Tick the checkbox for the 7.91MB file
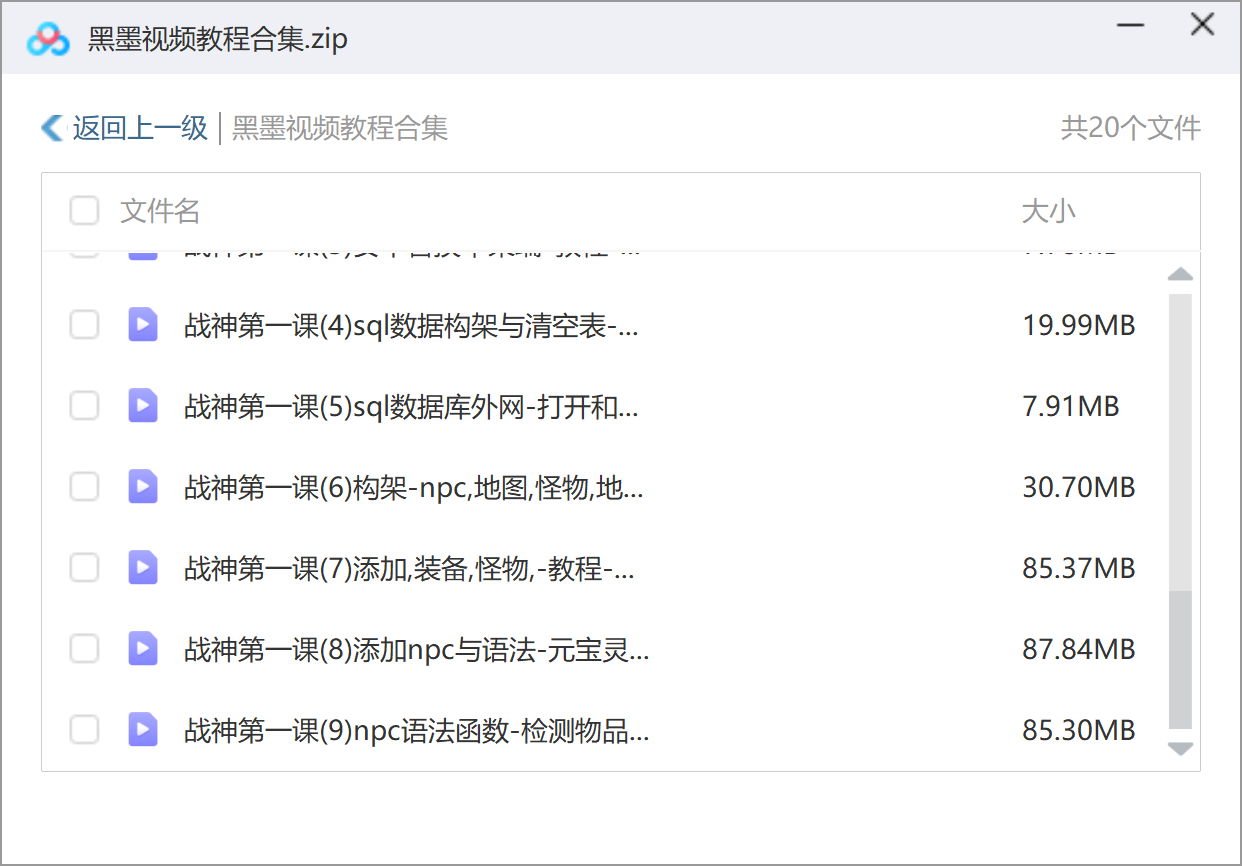 click(85, 406)
